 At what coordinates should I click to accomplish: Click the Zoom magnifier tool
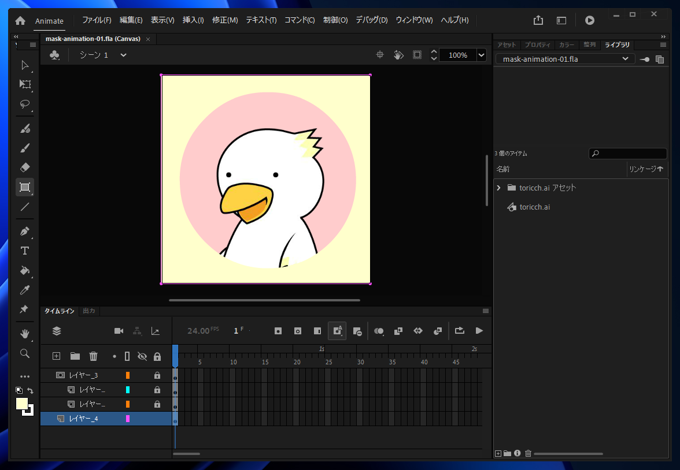pos(25,353)
